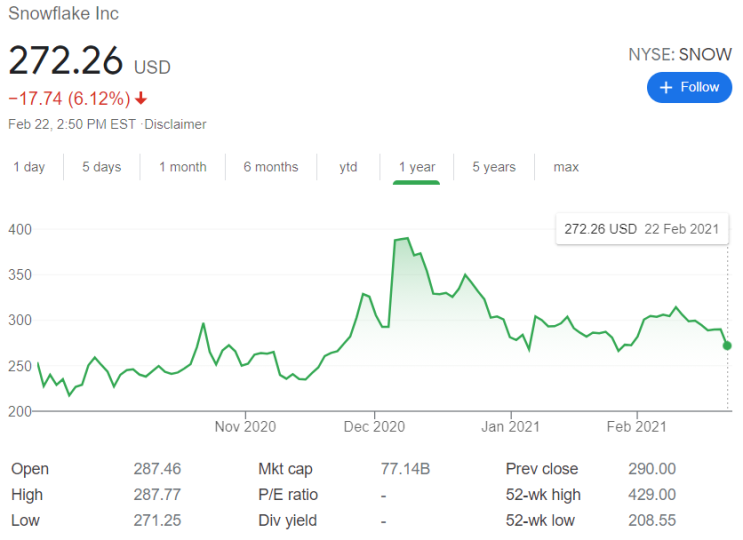The image size is (743, 540).
Task: Click the Nov 2020 axis label
Action: [x=245, y=427]
